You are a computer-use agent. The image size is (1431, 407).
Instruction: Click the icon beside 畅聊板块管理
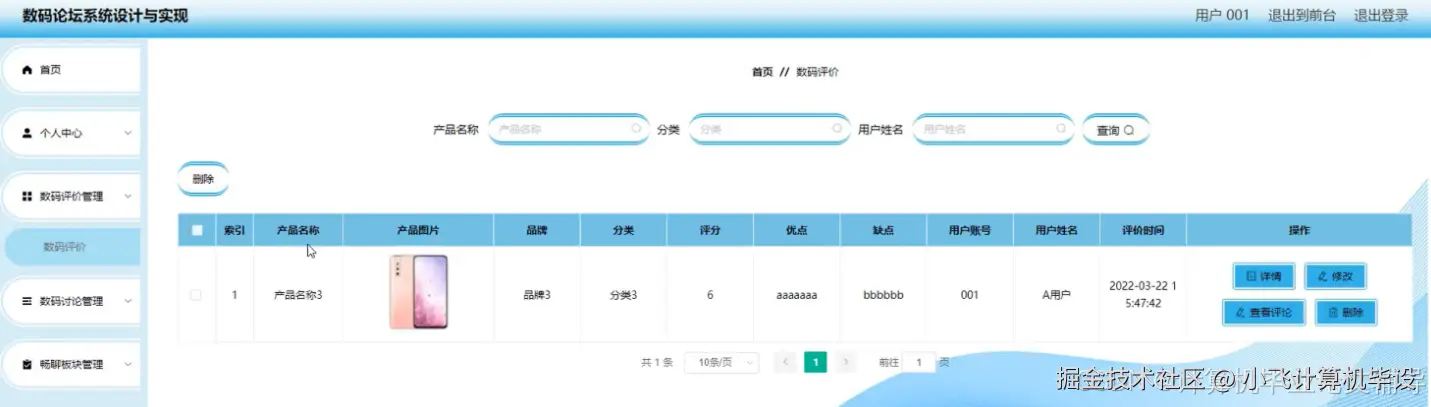pyautogui.click(x=28, y=365)
